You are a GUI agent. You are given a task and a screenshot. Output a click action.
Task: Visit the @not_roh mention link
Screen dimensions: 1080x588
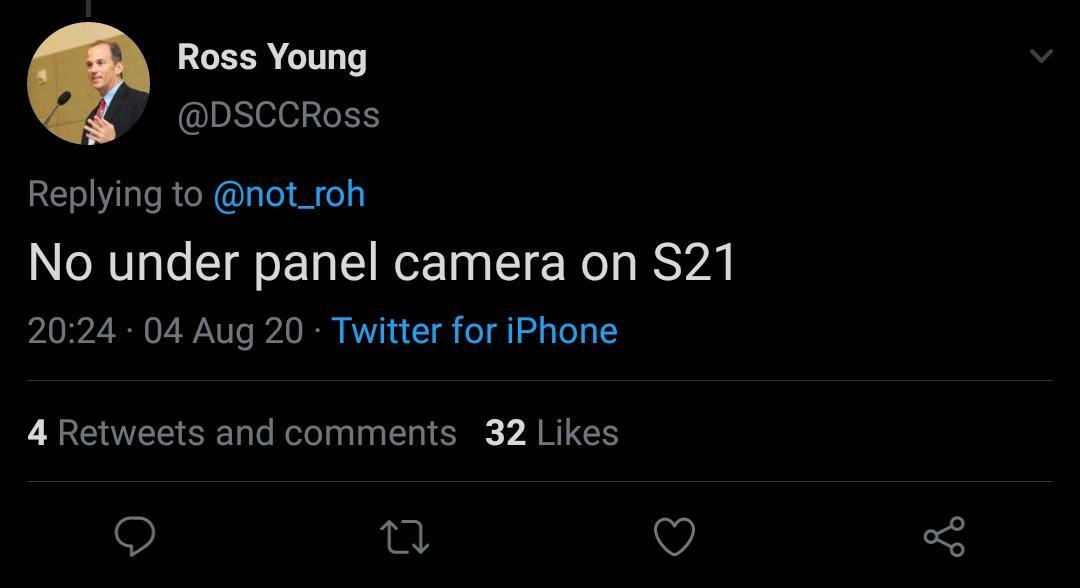289,193
